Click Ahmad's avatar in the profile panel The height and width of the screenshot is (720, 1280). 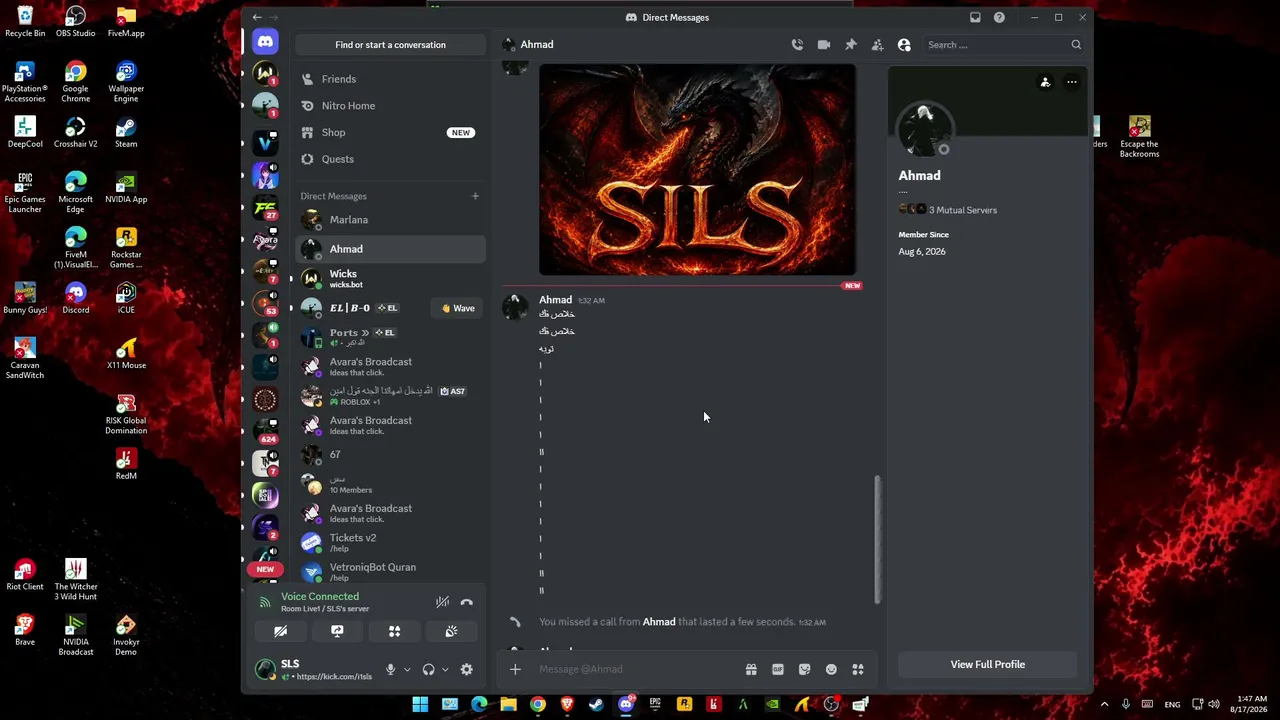924,131
